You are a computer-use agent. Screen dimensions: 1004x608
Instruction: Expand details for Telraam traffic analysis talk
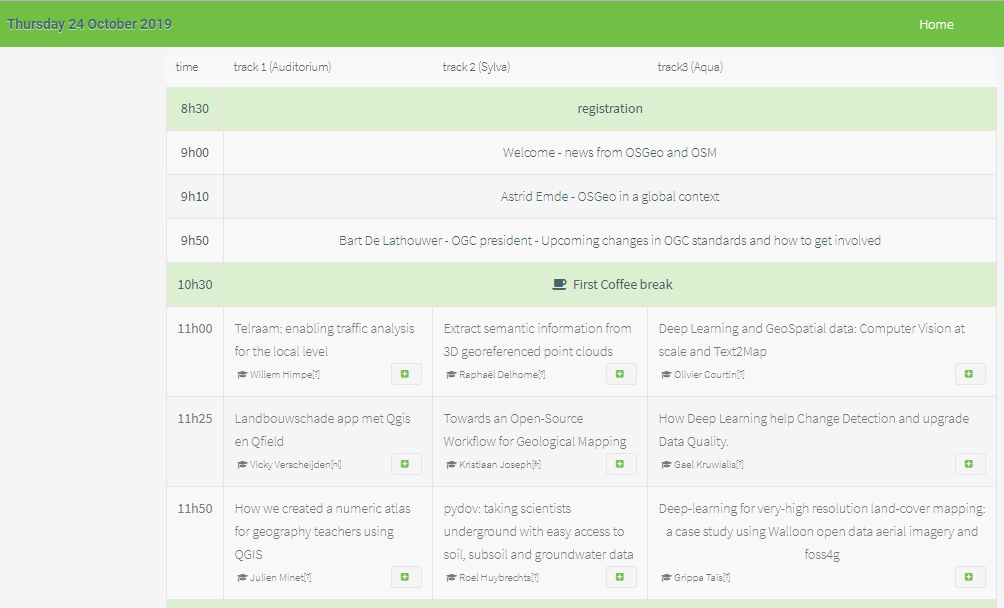(406, 374)
